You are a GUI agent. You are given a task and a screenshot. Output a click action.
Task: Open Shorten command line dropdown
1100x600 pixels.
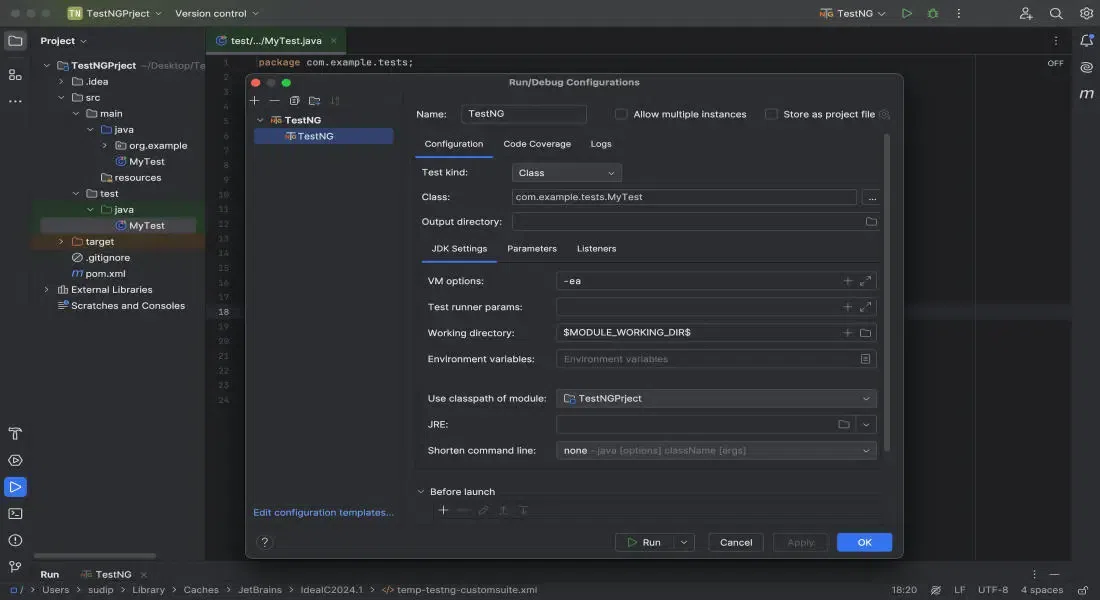pos(716,451)
